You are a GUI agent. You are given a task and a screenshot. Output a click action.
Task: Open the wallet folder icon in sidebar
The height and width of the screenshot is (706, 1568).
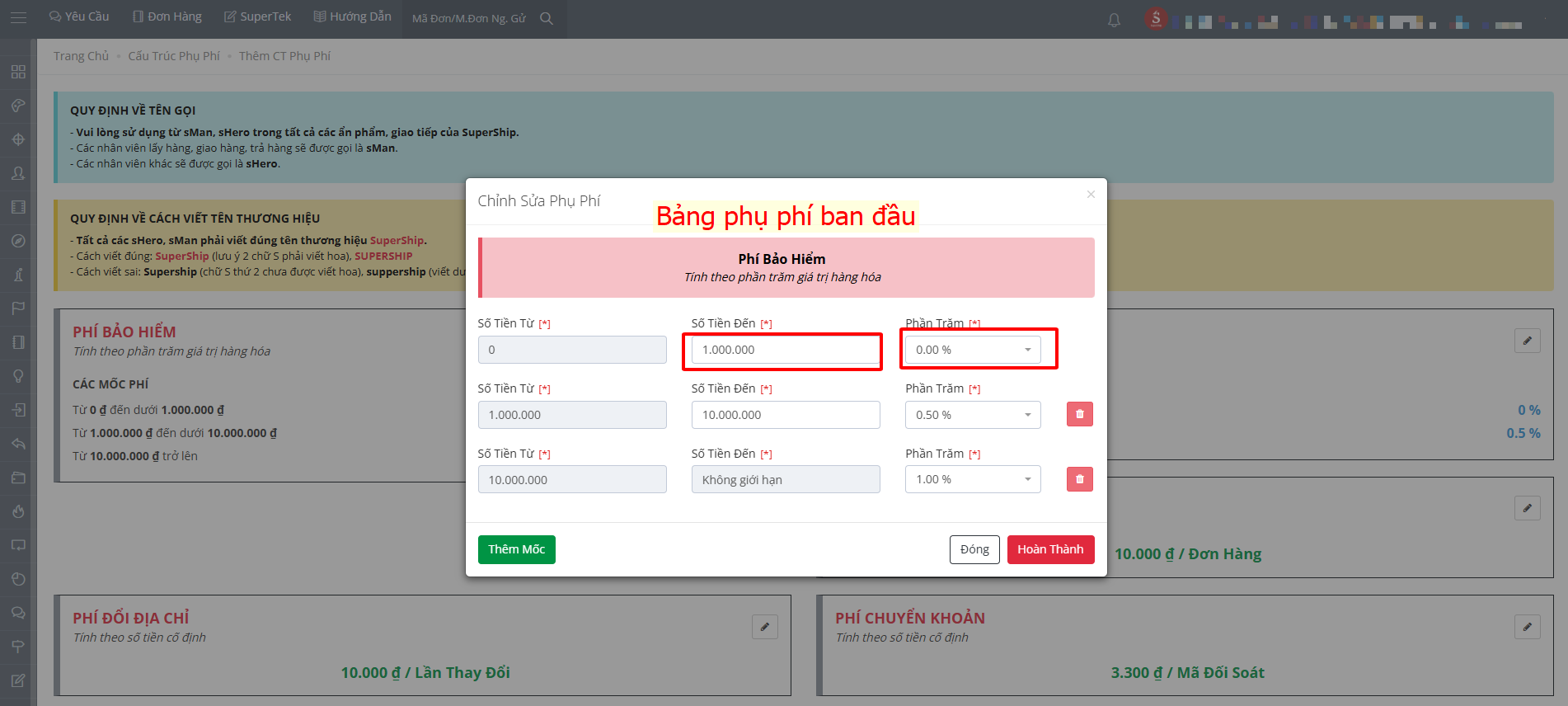pyautogui.click(x=18, y=478)
